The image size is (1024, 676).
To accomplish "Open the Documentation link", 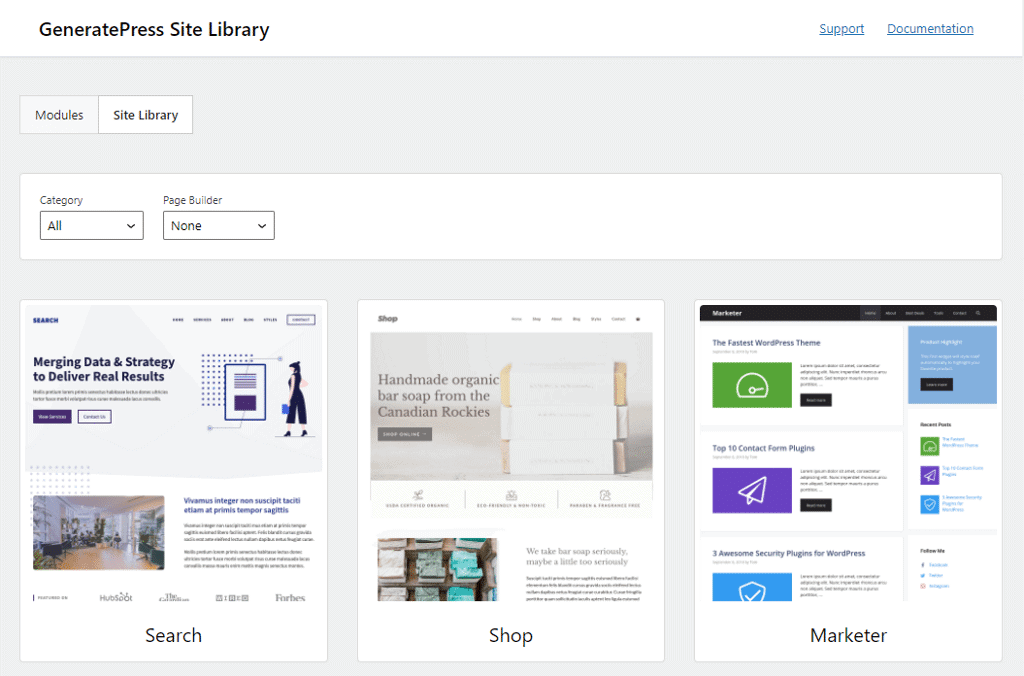I will click(x=930, y=29).
